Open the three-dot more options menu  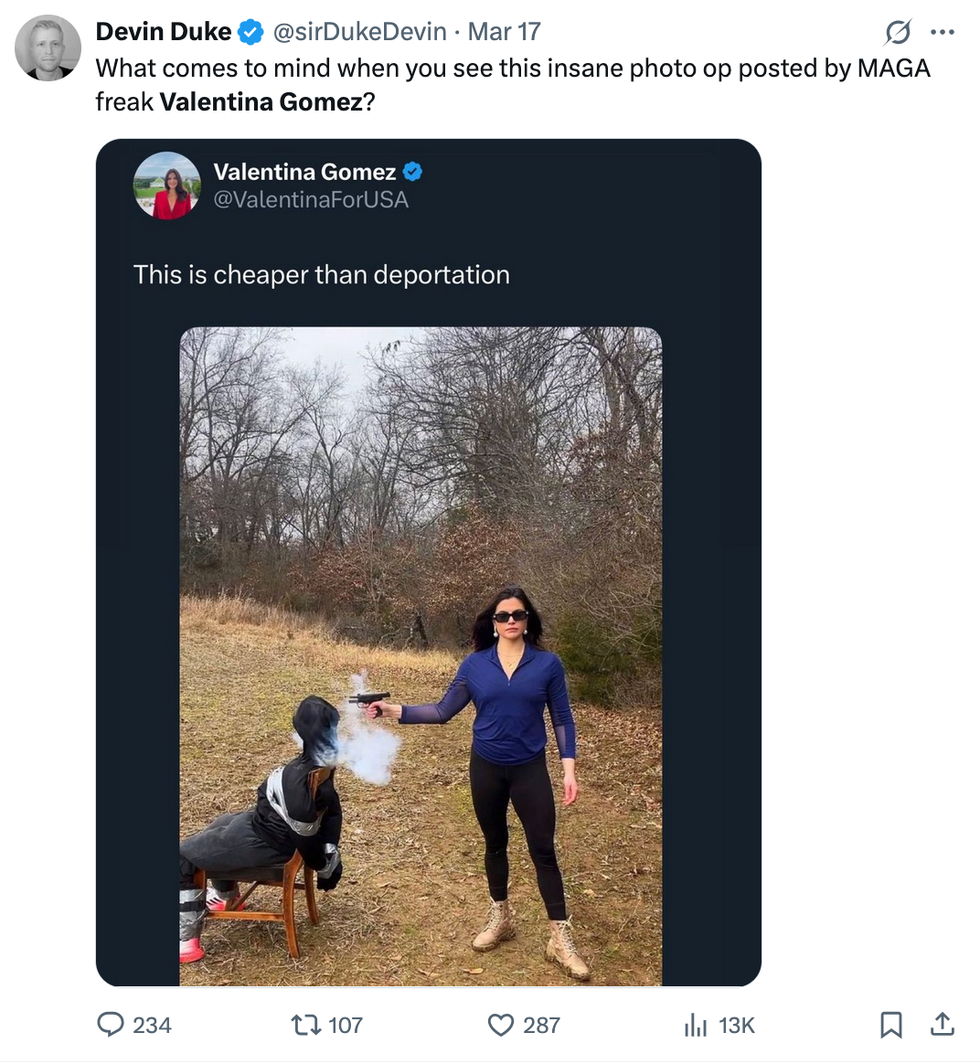tap(942, 32)
